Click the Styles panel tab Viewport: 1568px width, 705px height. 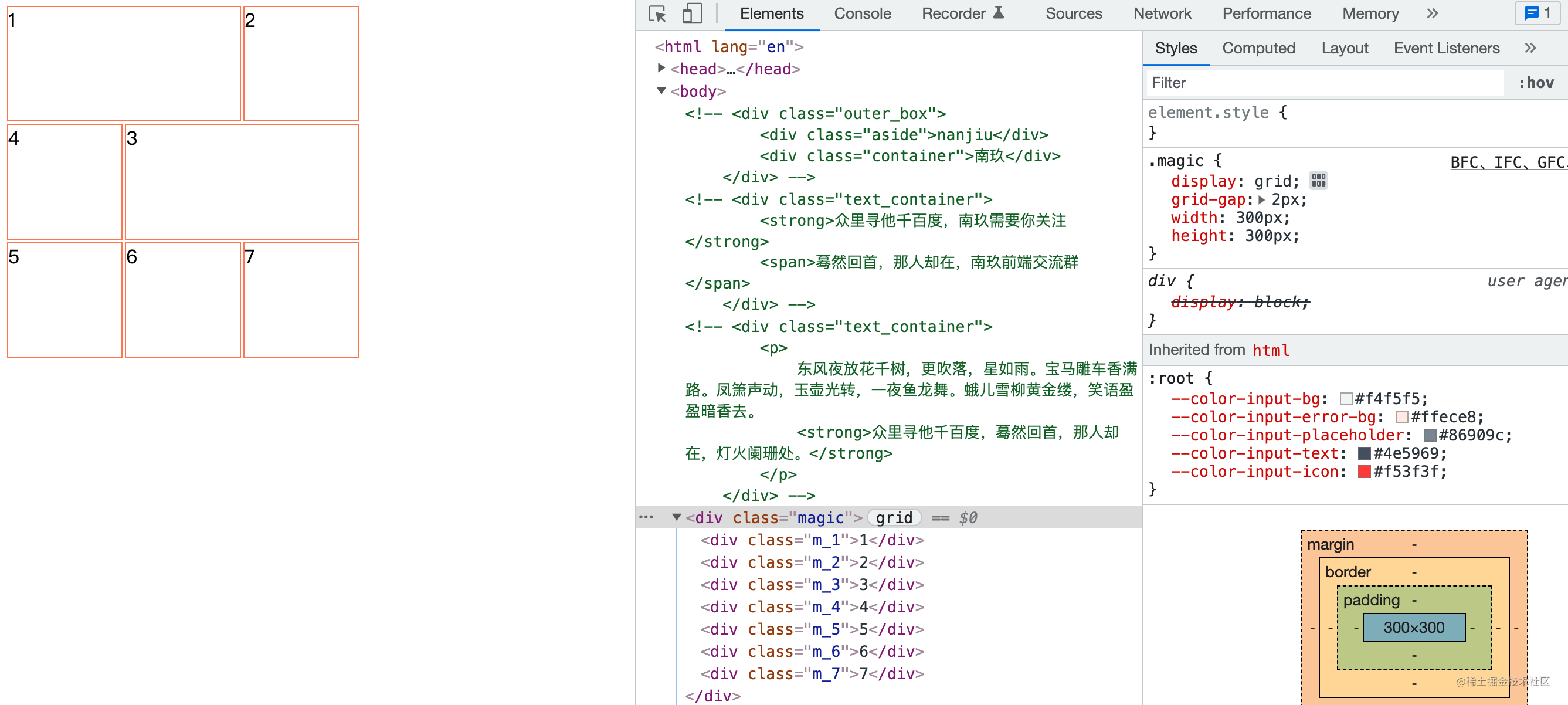pos(1175,49)
